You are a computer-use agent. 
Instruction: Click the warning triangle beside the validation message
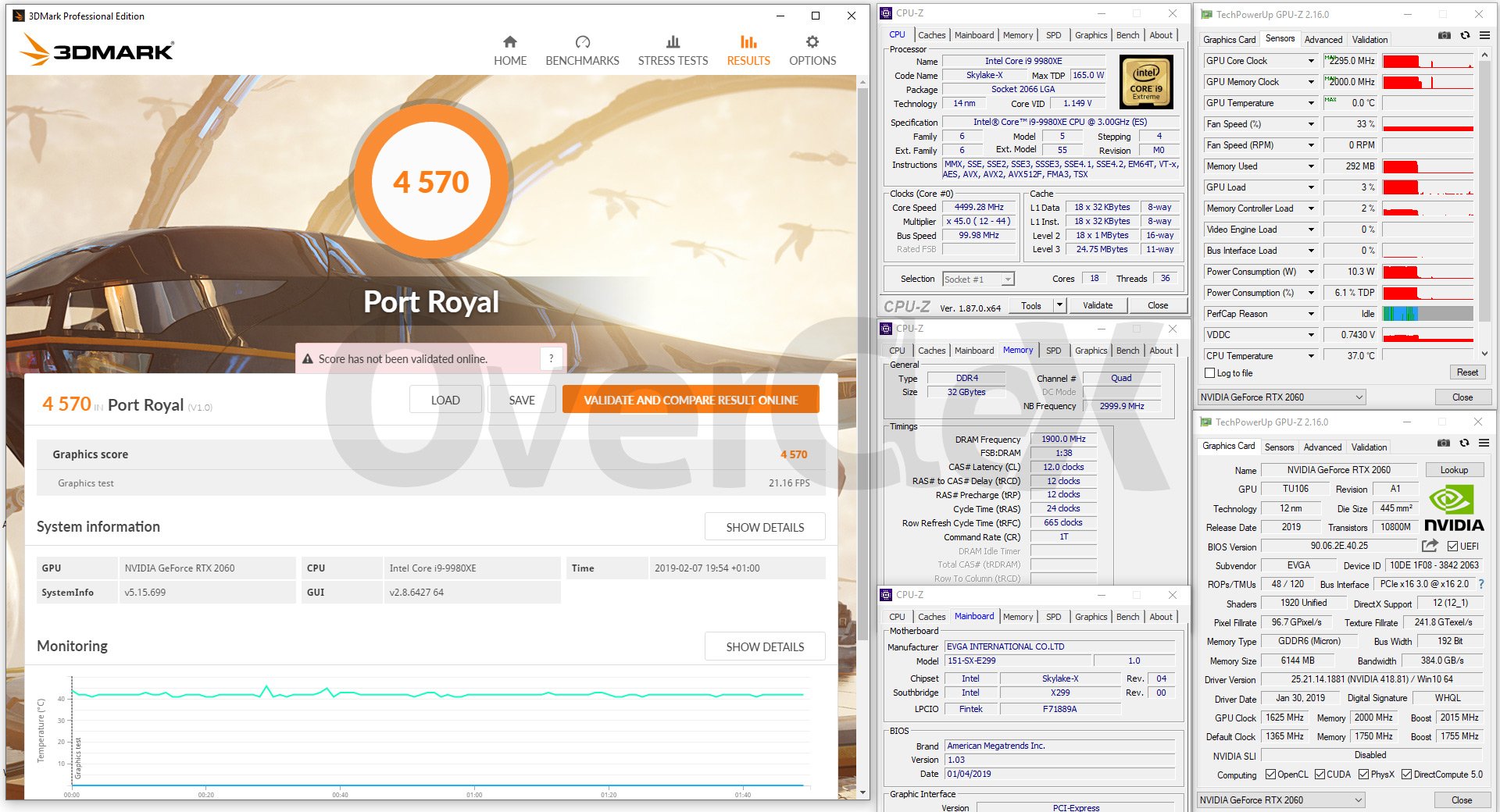point(308,358)
